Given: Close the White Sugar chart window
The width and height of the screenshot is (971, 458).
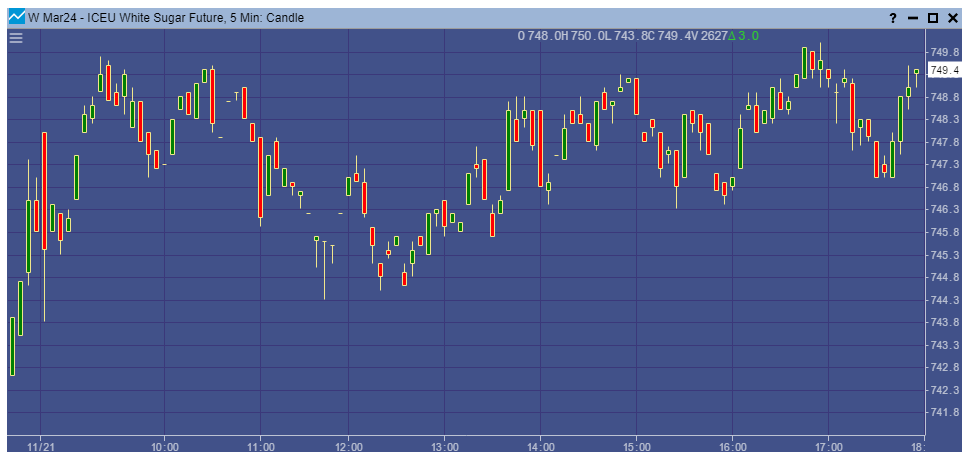Looking at the screenshot, I should point(952,18).
